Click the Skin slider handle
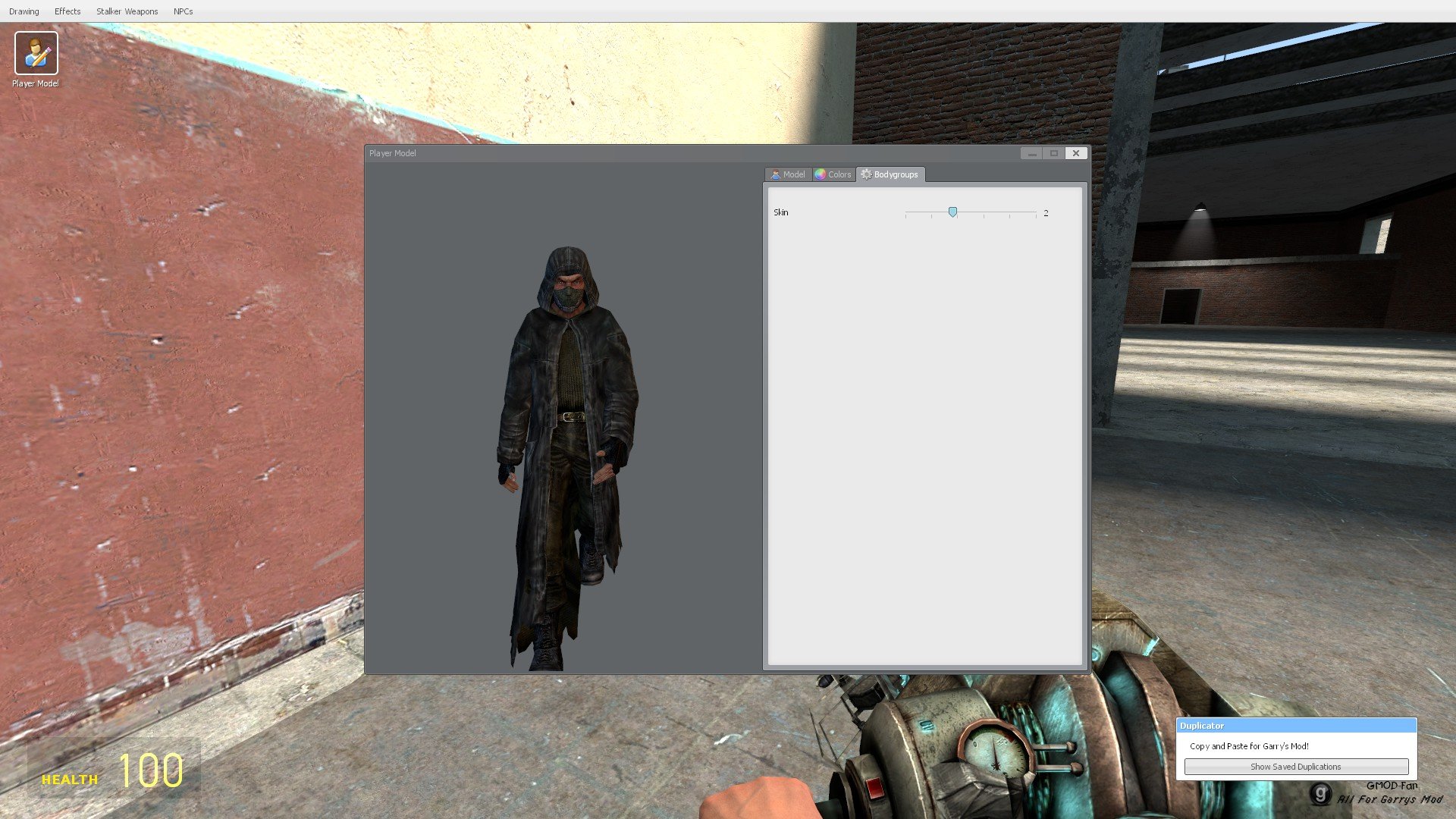Screen dimensions: 1456x819 point(952,212)
